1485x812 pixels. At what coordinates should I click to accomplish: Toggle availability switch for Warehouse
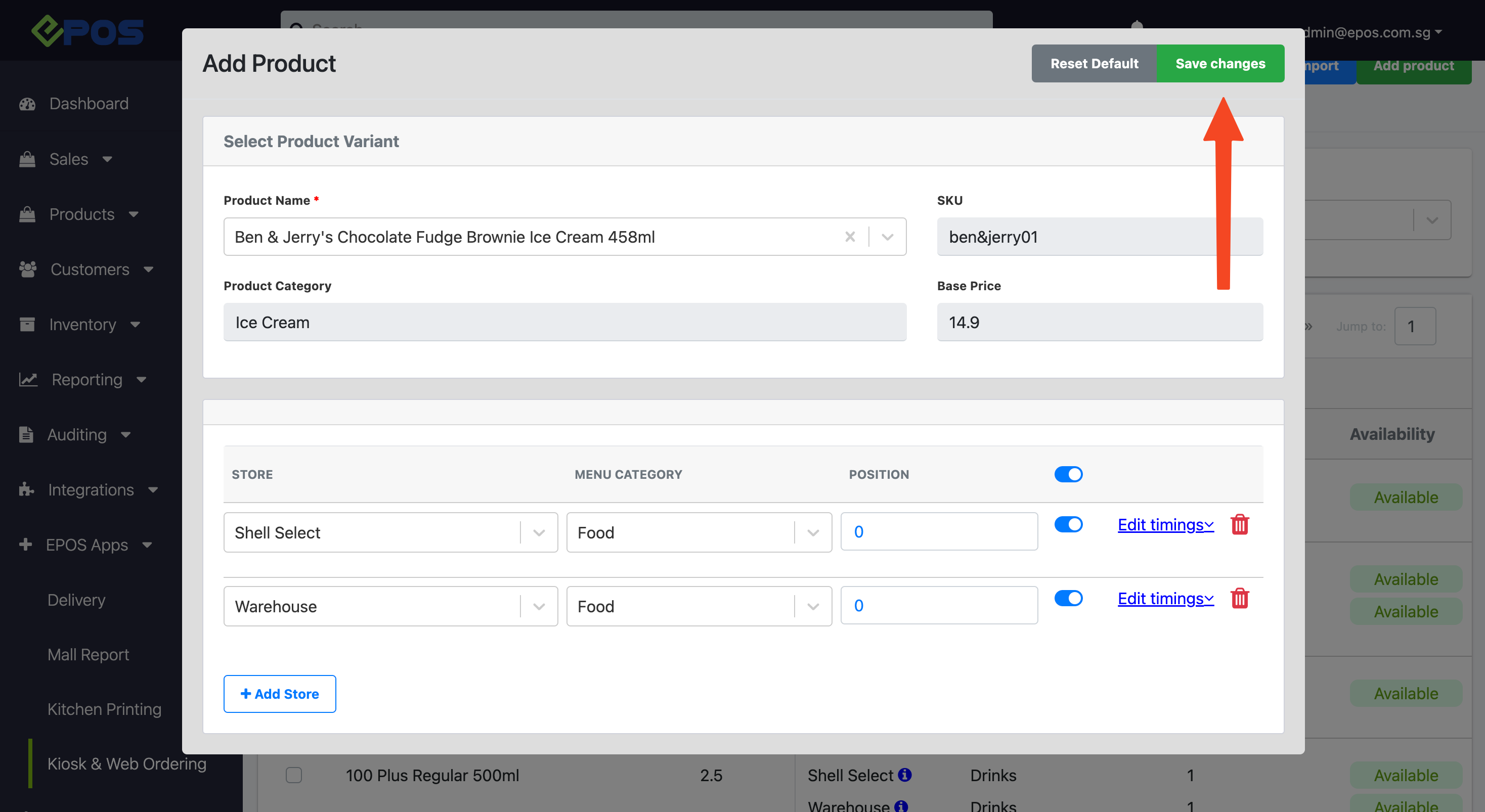[x=1068, y=598]
